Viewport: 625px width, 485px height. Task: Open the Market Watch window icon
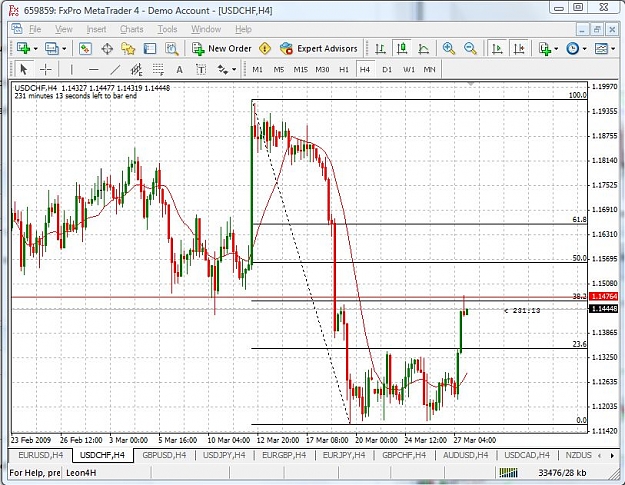point(85,49)
